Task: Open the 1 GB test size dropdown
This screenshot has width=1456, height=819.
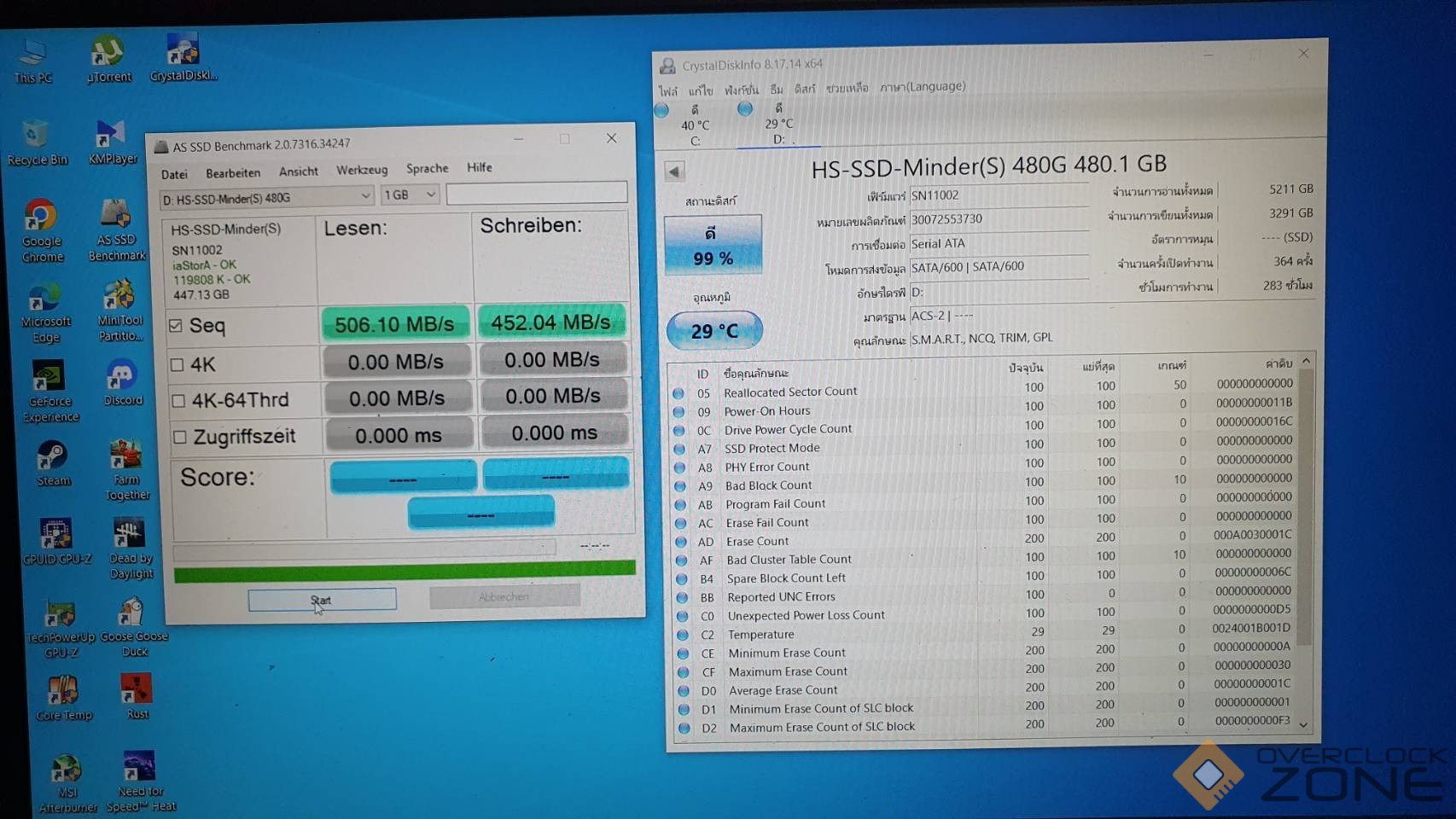Action: 430,195
